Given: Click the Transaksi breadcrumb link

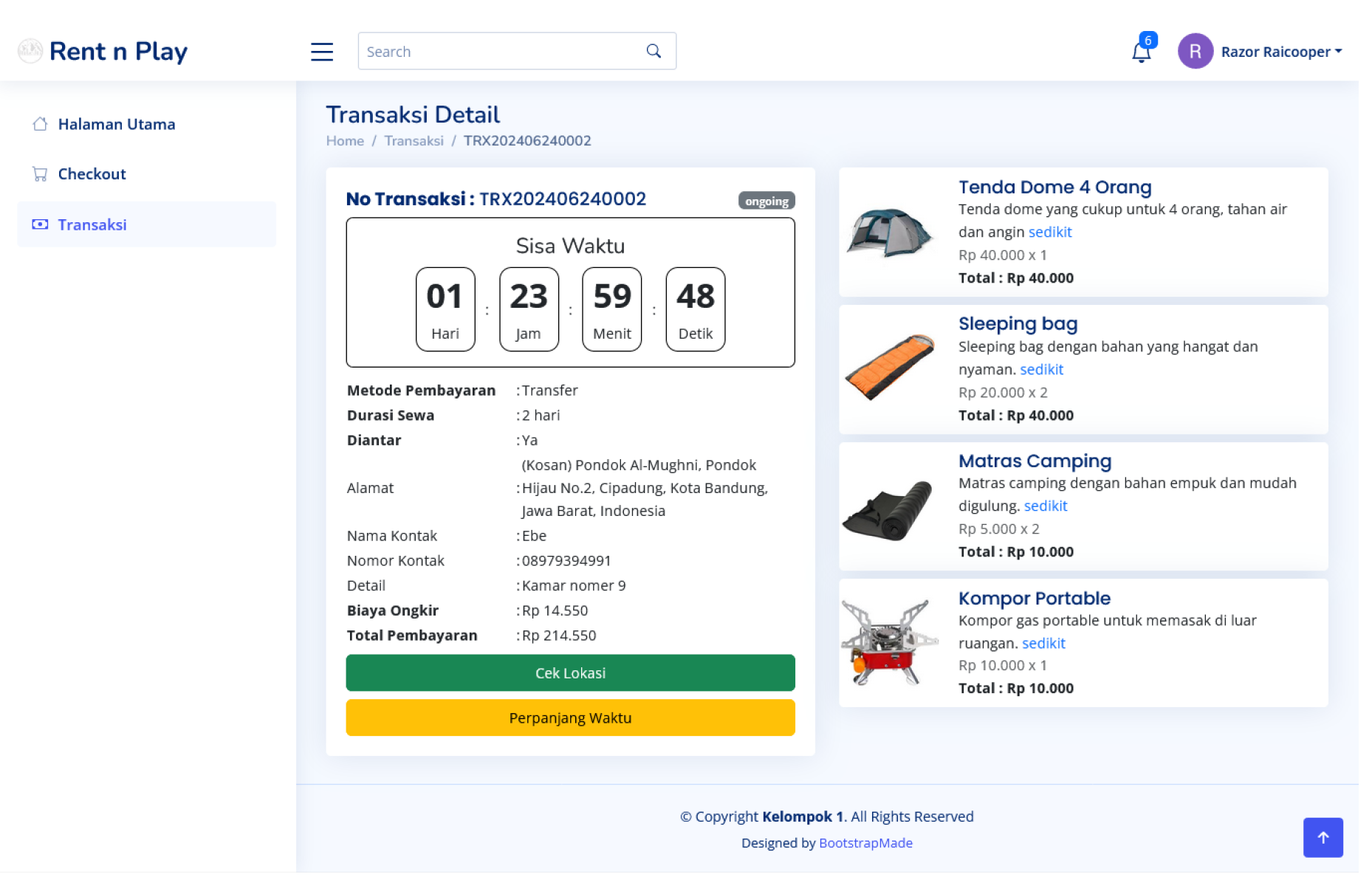Looking at the screenshot, I should pyautogui.click(x=414, y=141).
